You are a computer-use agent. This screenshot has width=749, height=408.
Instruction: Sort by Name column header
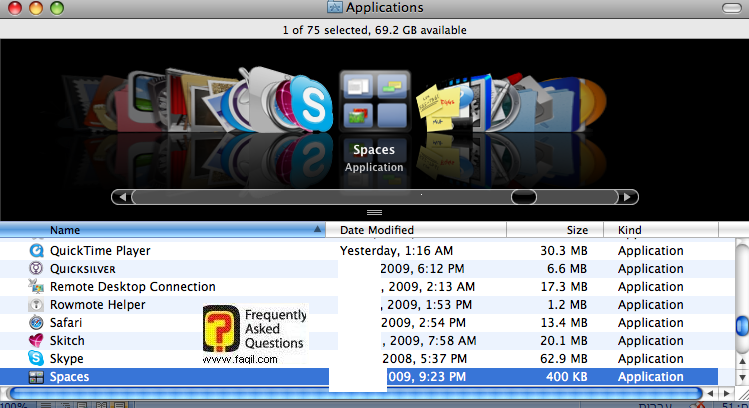coord(162,230)
